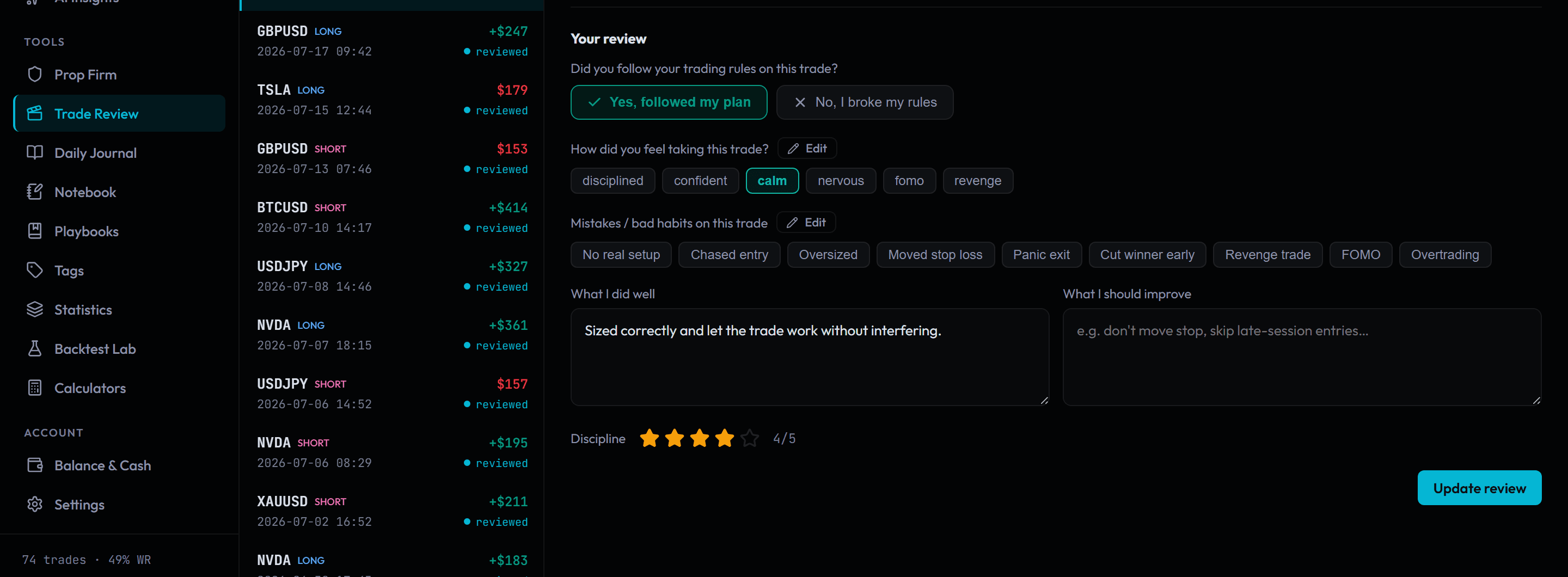The image size is (1568, 577).
Task: Toggle the 'Oversized' mistake chip
Action: pos(828,254)
